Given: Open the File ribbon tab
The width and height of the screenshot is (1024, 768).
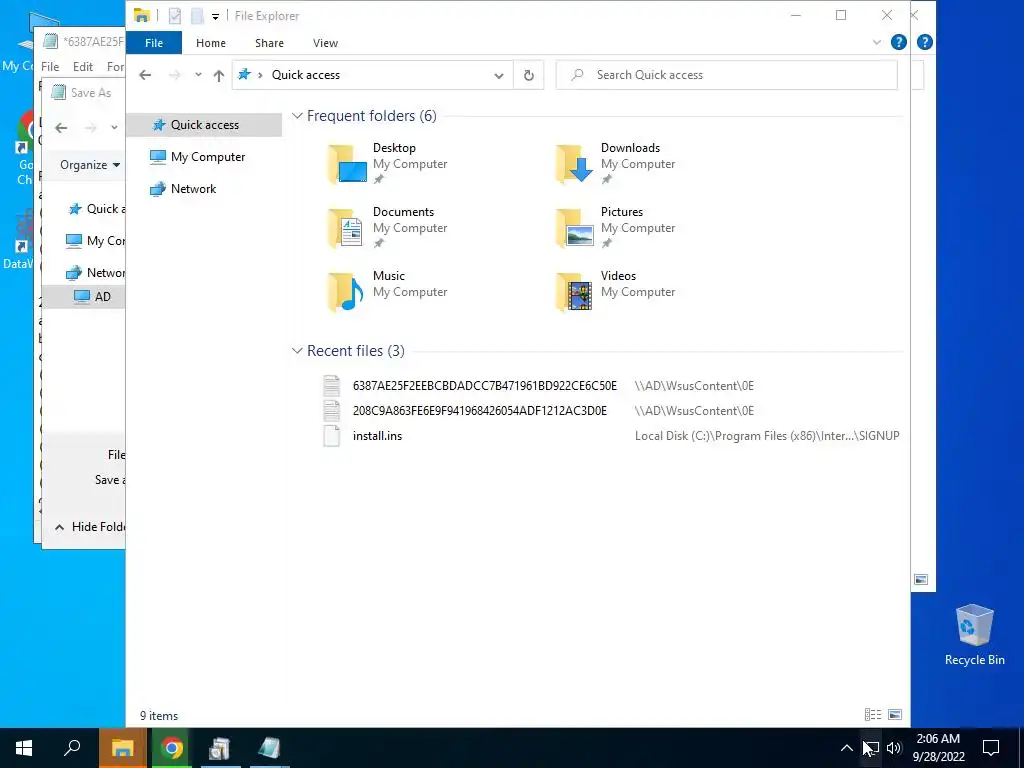Looking at the screenshot, I should 154,43.
